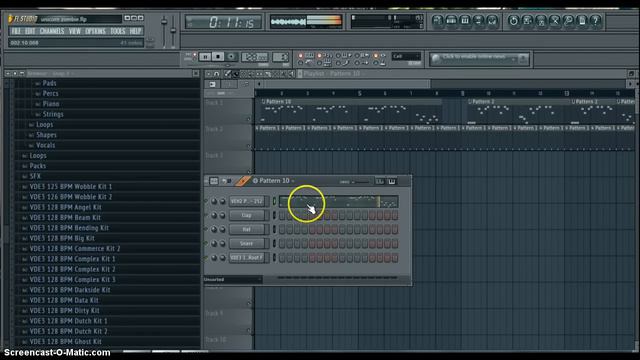Select the Pattern 10 clip on Track 1

[351, 111]
